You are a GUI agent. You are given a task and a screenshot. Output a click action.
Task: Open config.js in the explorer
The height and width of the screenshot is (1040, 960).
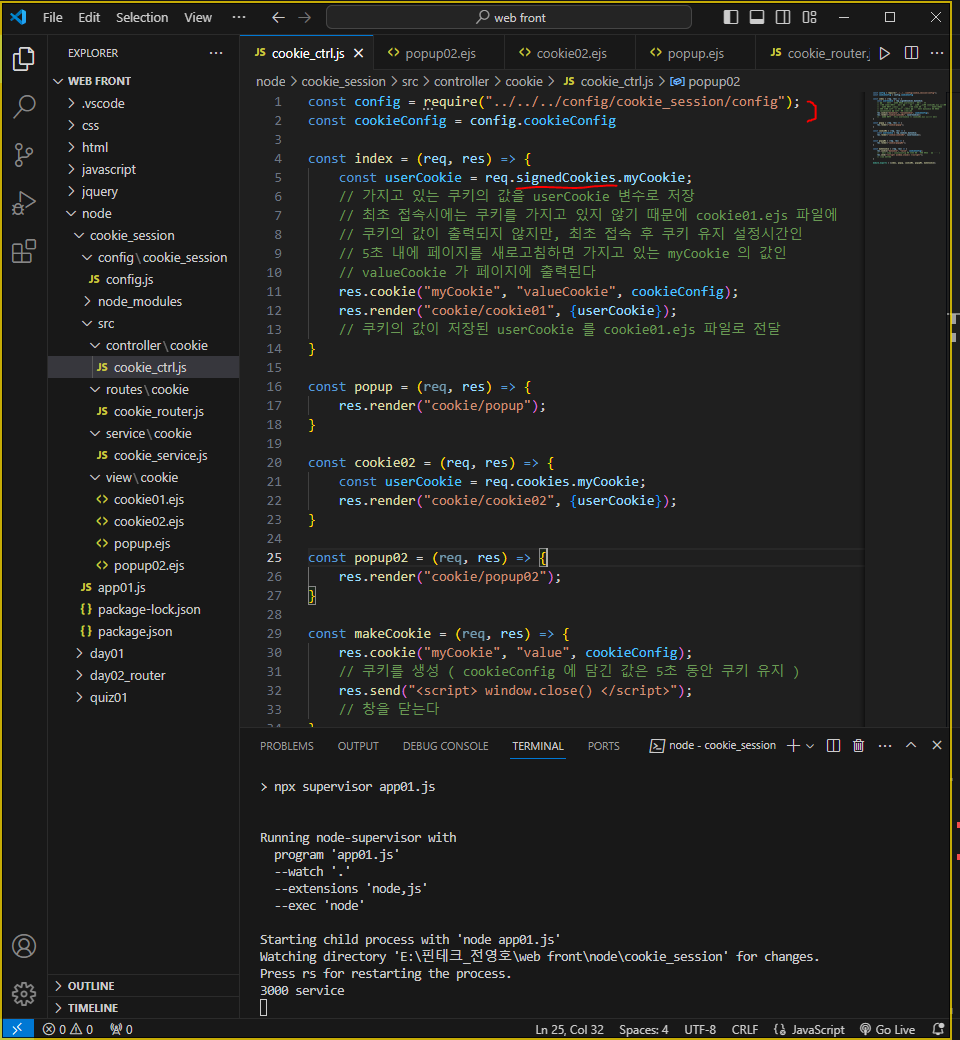144,279
